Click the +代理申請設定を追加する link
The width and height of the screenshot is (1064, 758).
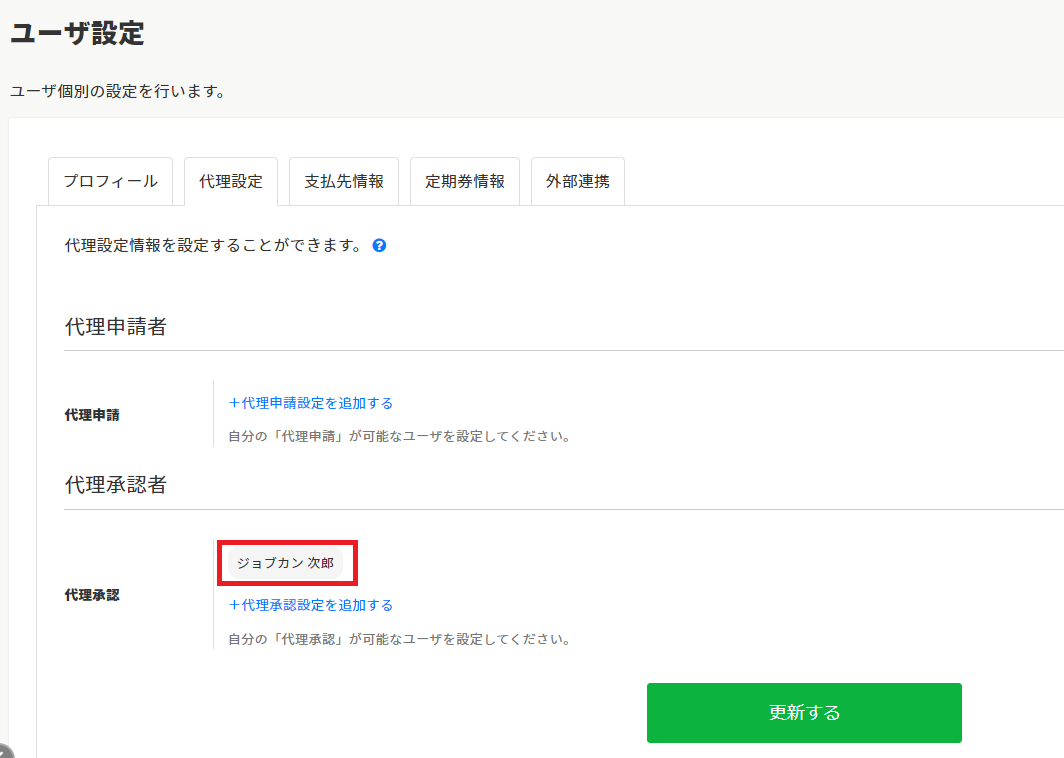[x=311, y=403]
